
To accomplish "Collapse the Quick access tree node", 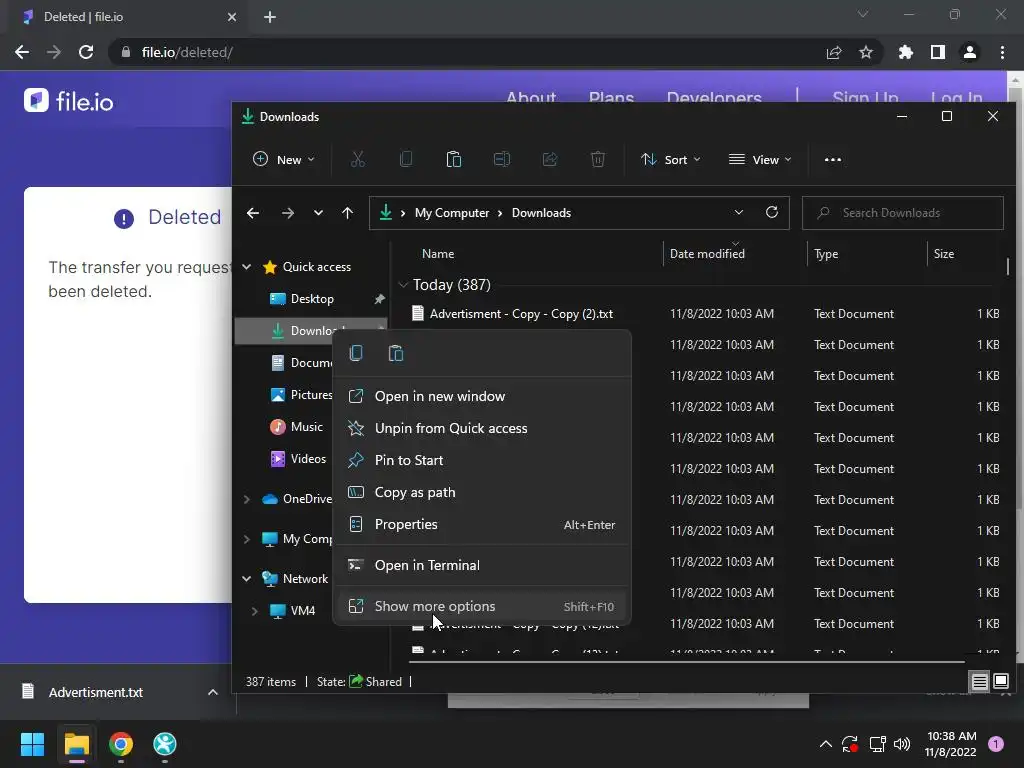I will click(x=247, y=266).
